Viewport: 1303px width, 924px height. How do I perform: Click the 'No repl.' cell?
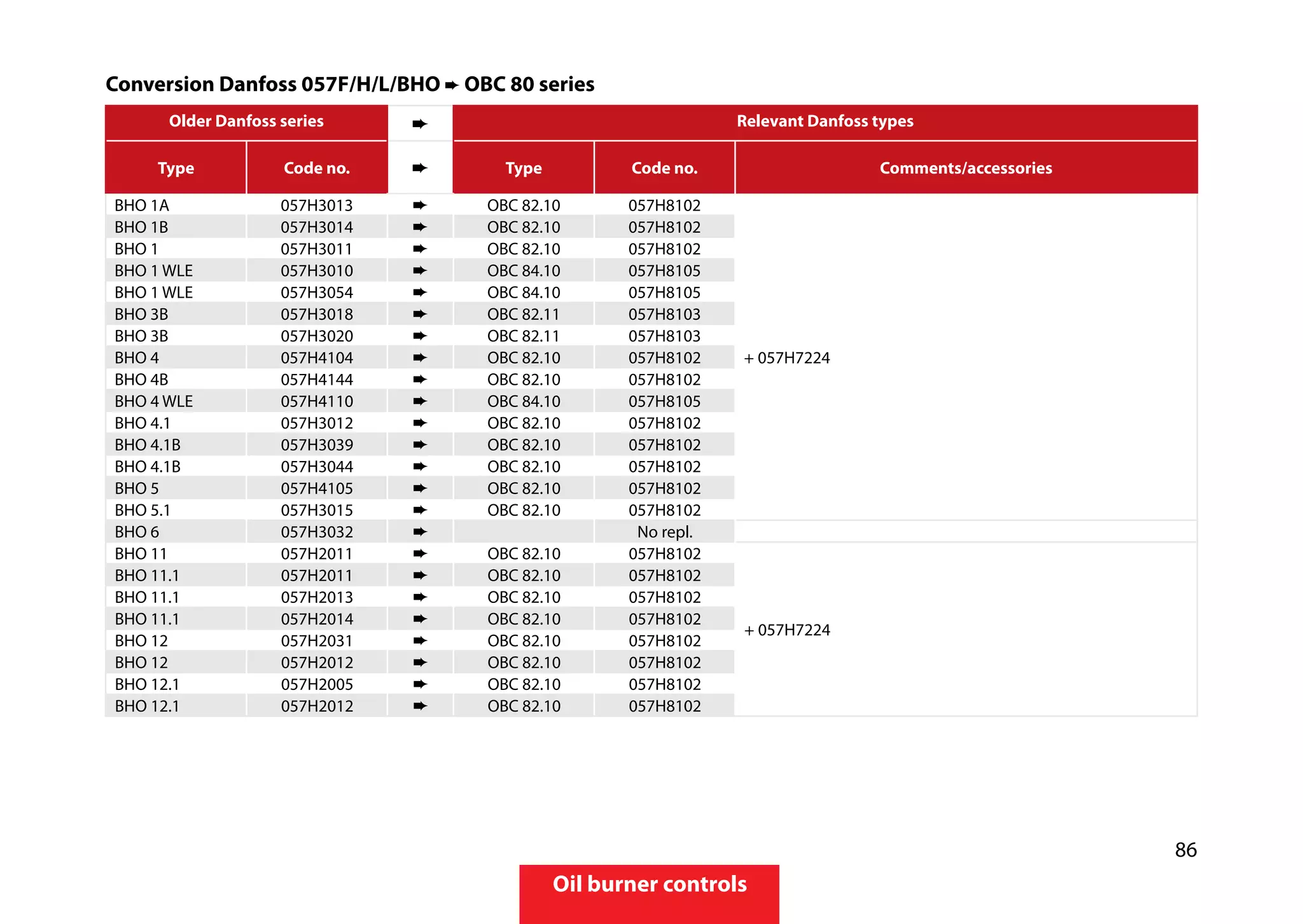pyautogui.click(x=665, y=532)
